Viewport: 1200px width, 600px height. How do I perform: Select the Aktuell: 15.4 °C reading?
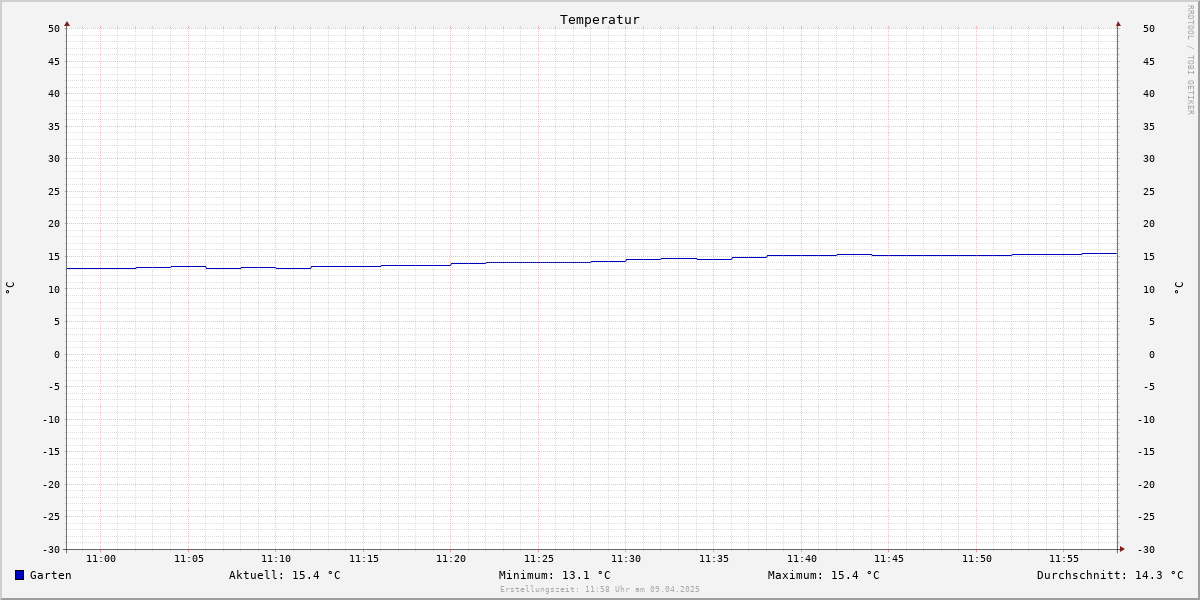[x=285, y=575]
